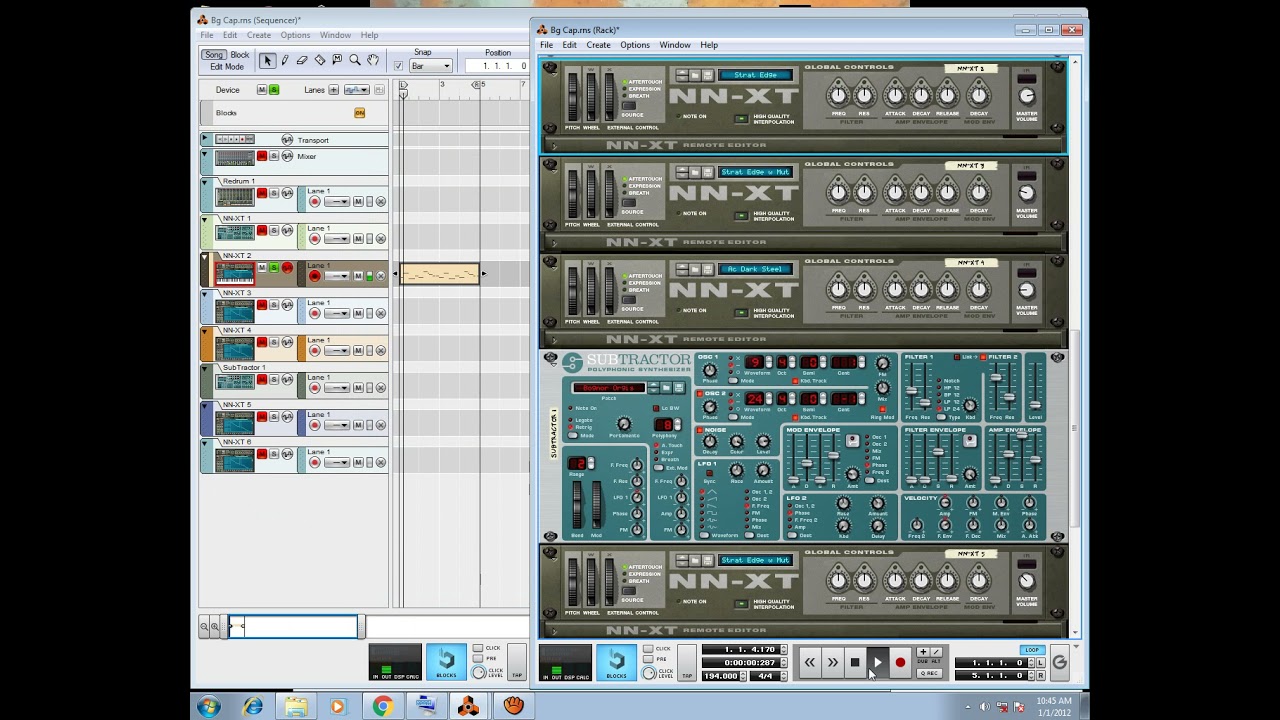Open the Rack window File menu
1280x720 pixels.
click(547, 45)
